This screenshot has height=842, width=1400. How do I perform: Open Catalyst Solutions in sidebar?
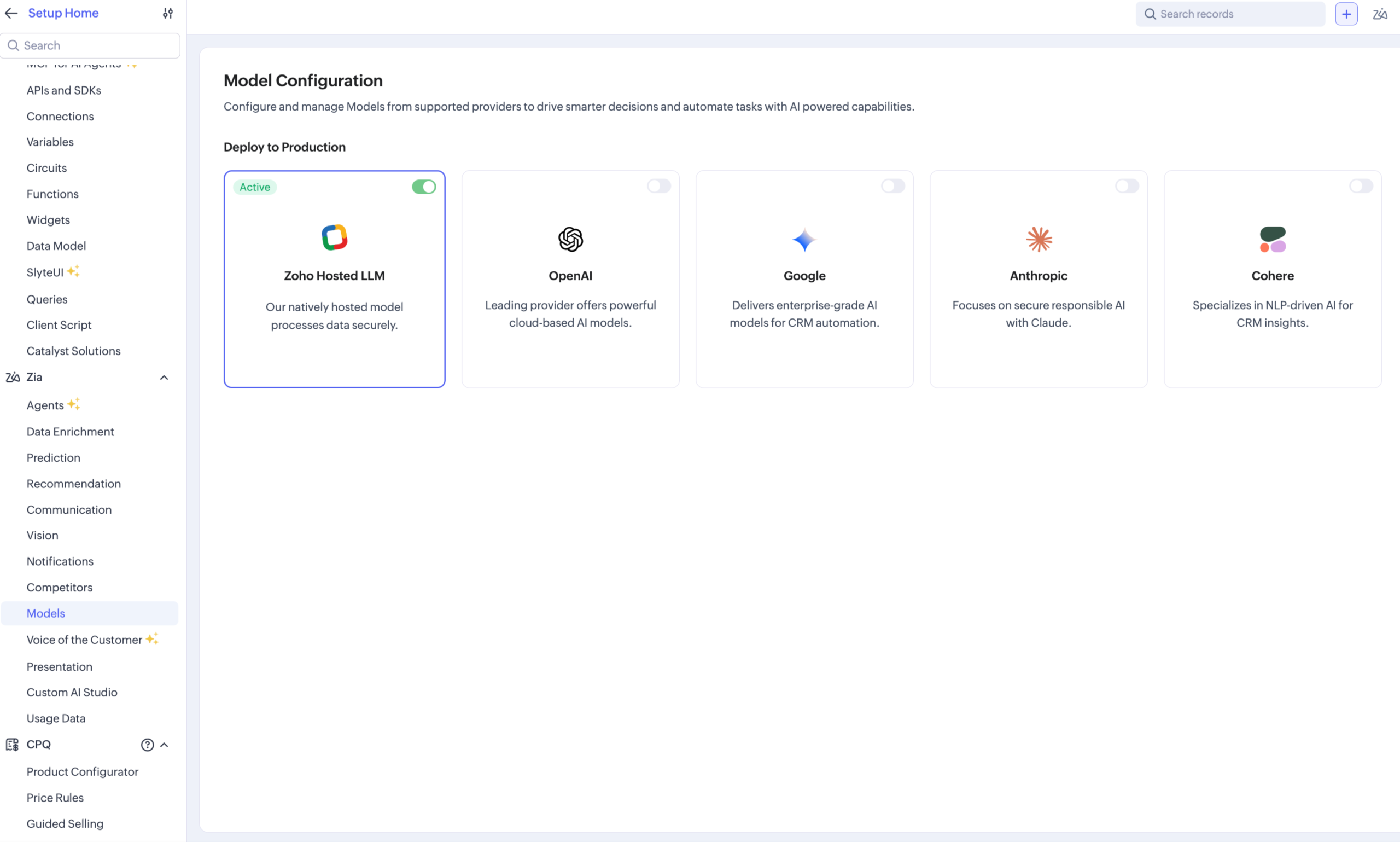click(x=73, y=351)
